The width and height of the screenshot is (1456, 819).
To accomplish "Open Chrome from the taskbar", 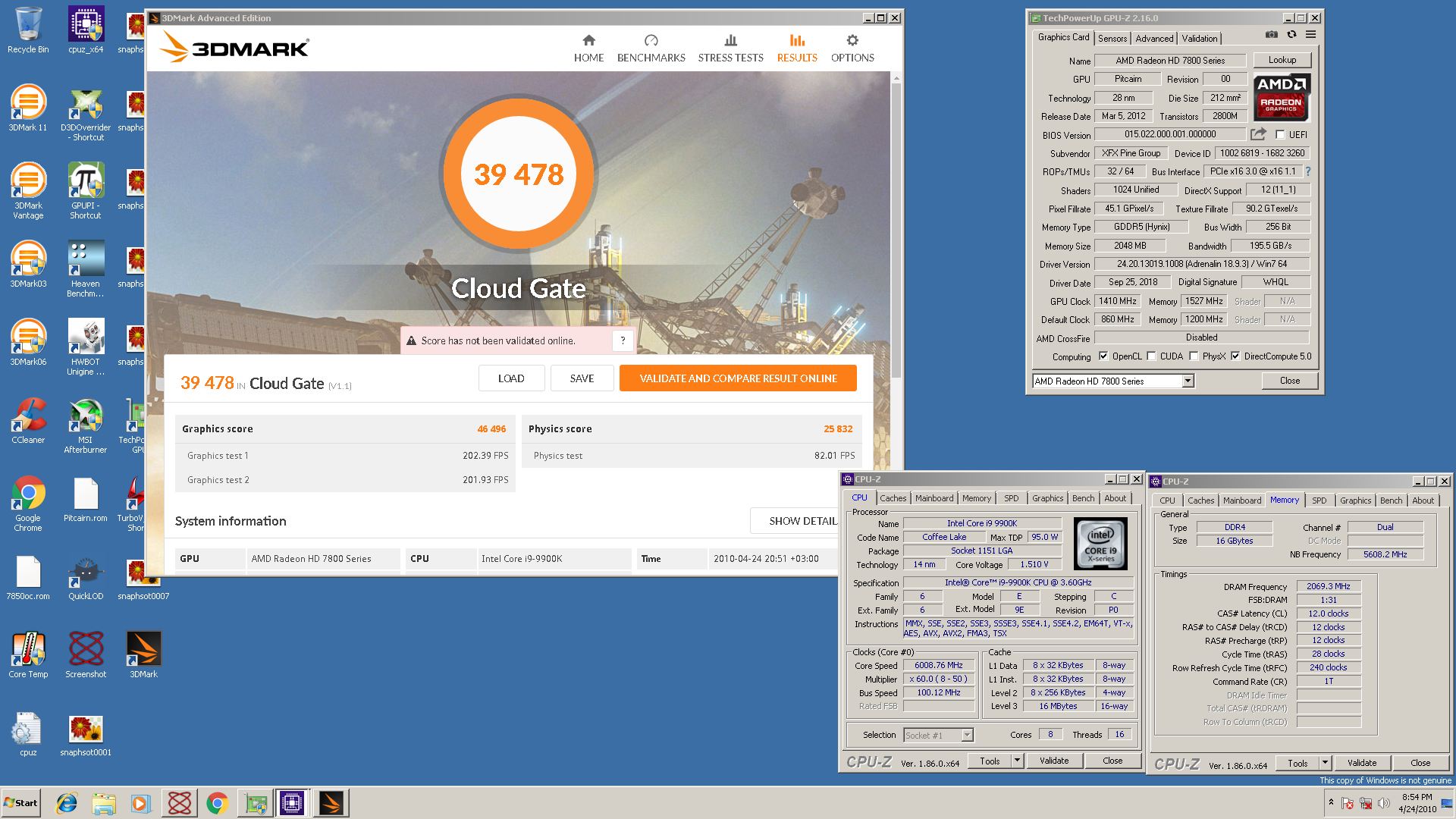I will click(x=218, y=803).
